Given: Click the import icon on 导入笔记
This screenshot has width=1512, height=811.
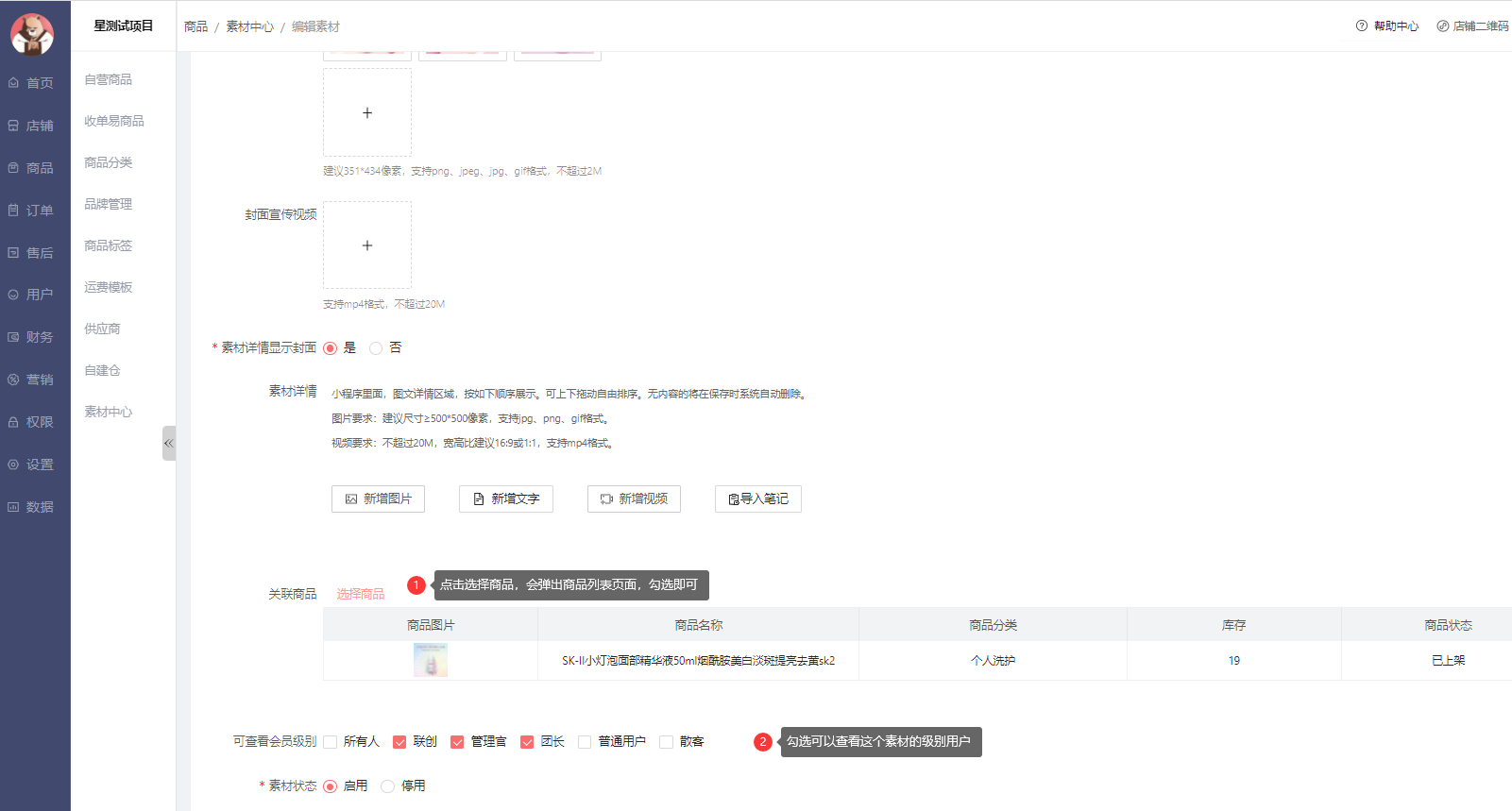Looking at the screenshot, I should click(734, 499).
